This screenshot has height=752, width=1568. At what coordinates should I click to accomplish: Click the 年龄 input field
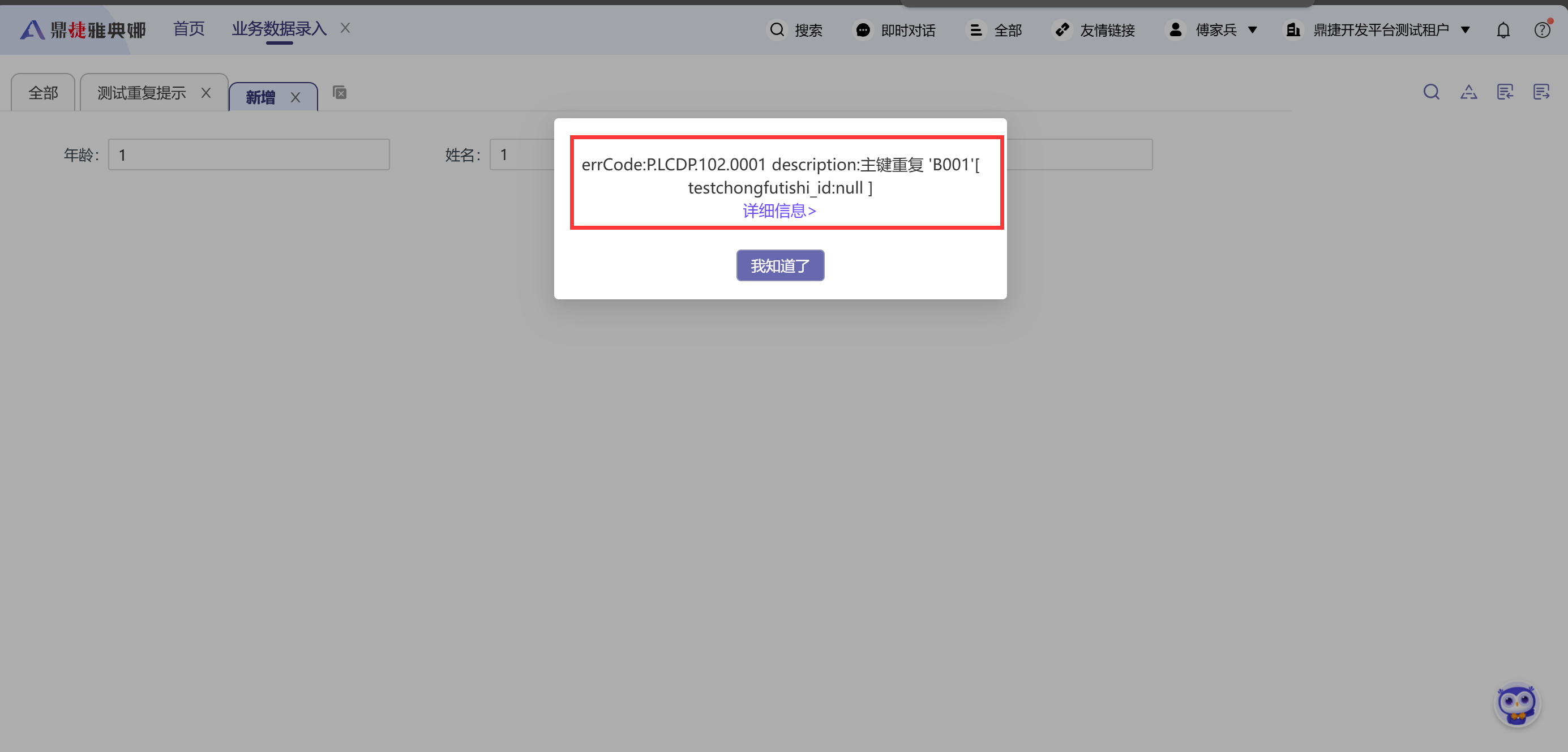249,154
